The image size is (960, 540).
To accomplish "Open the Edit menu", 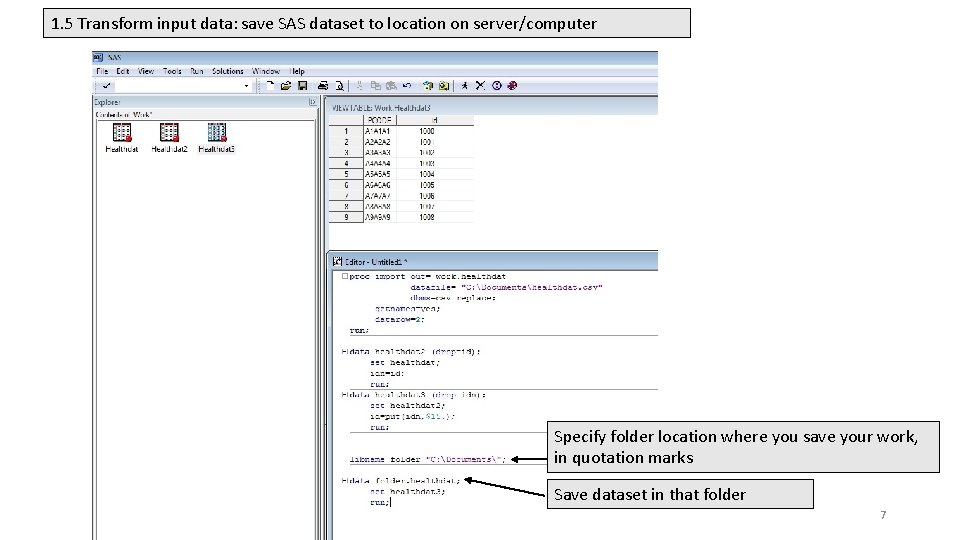I will (x=122, y=71).
